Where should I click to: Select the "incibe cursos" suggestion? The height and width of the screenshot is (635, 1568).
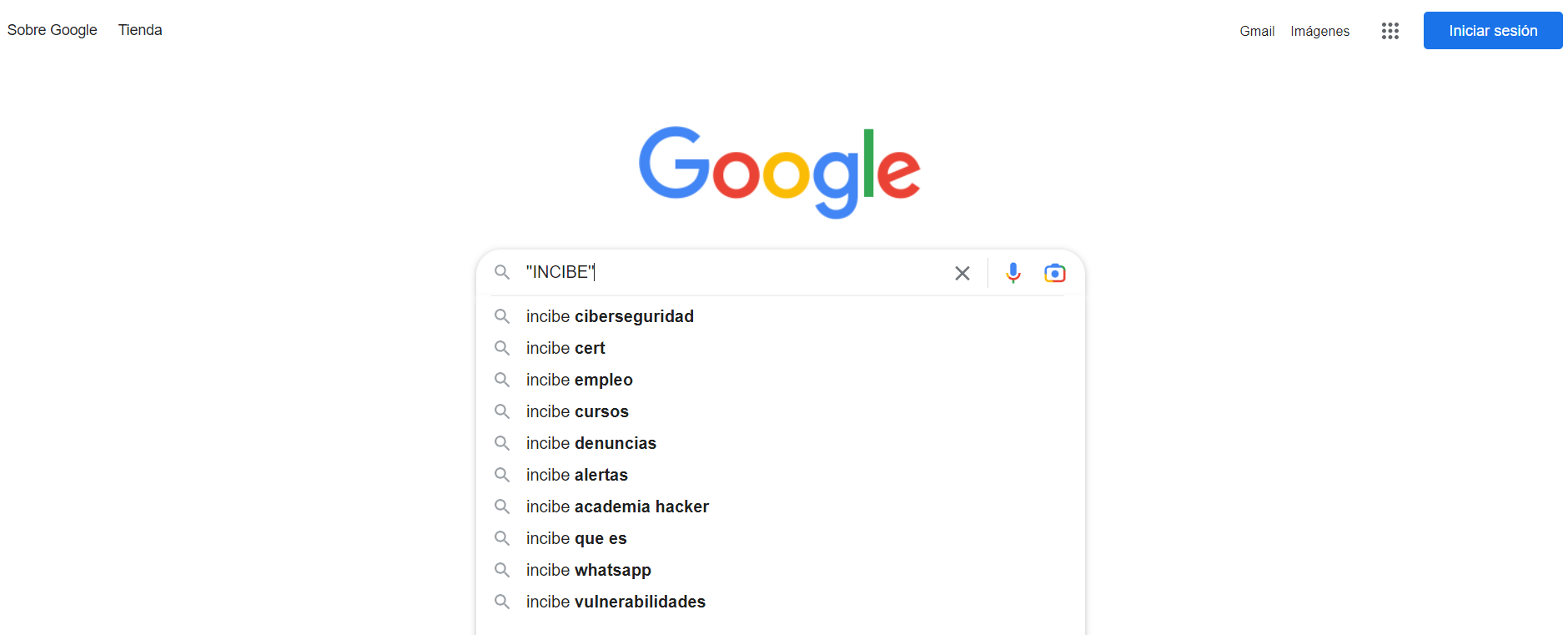pyautogui.click(x=577, y=411)
